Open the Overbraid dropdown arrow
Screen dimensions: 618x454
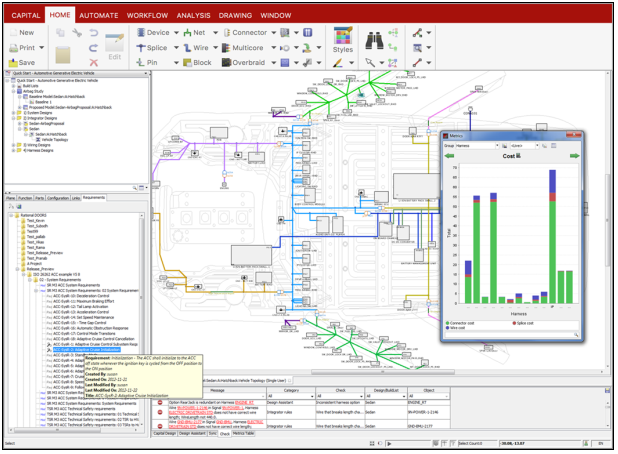click(274, 63)
